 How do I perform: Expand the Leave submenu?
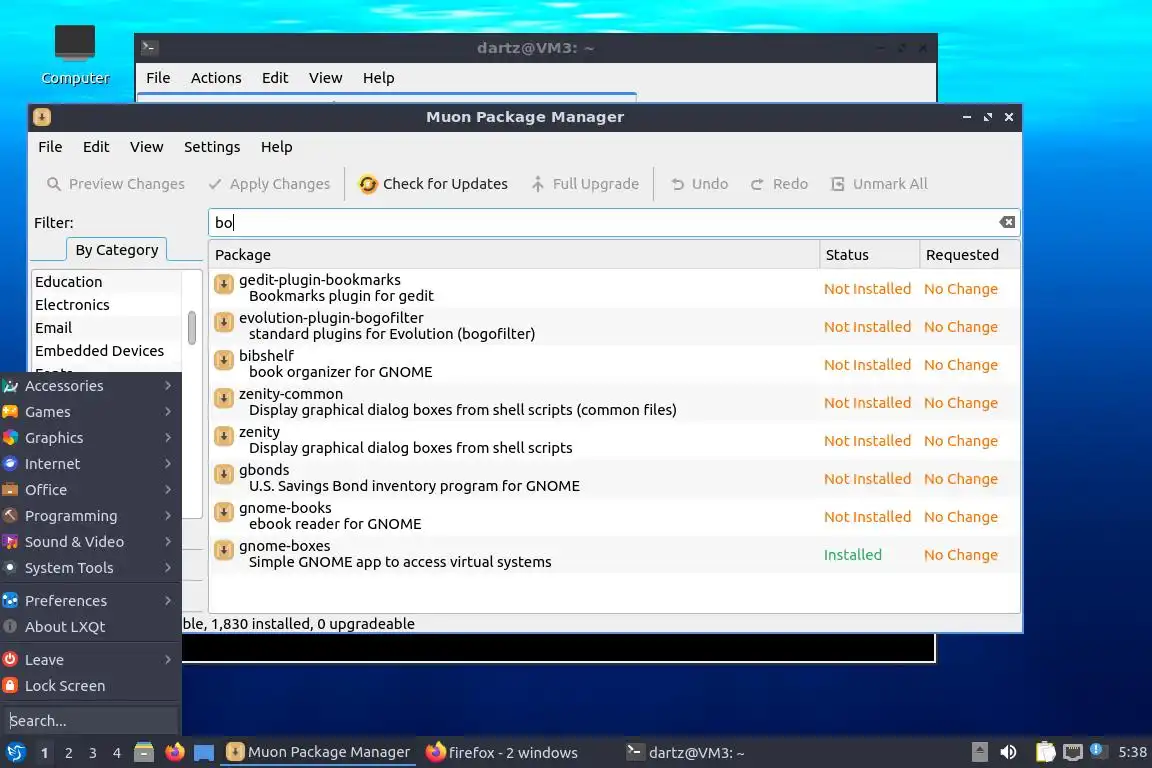[x=90, y=660]
